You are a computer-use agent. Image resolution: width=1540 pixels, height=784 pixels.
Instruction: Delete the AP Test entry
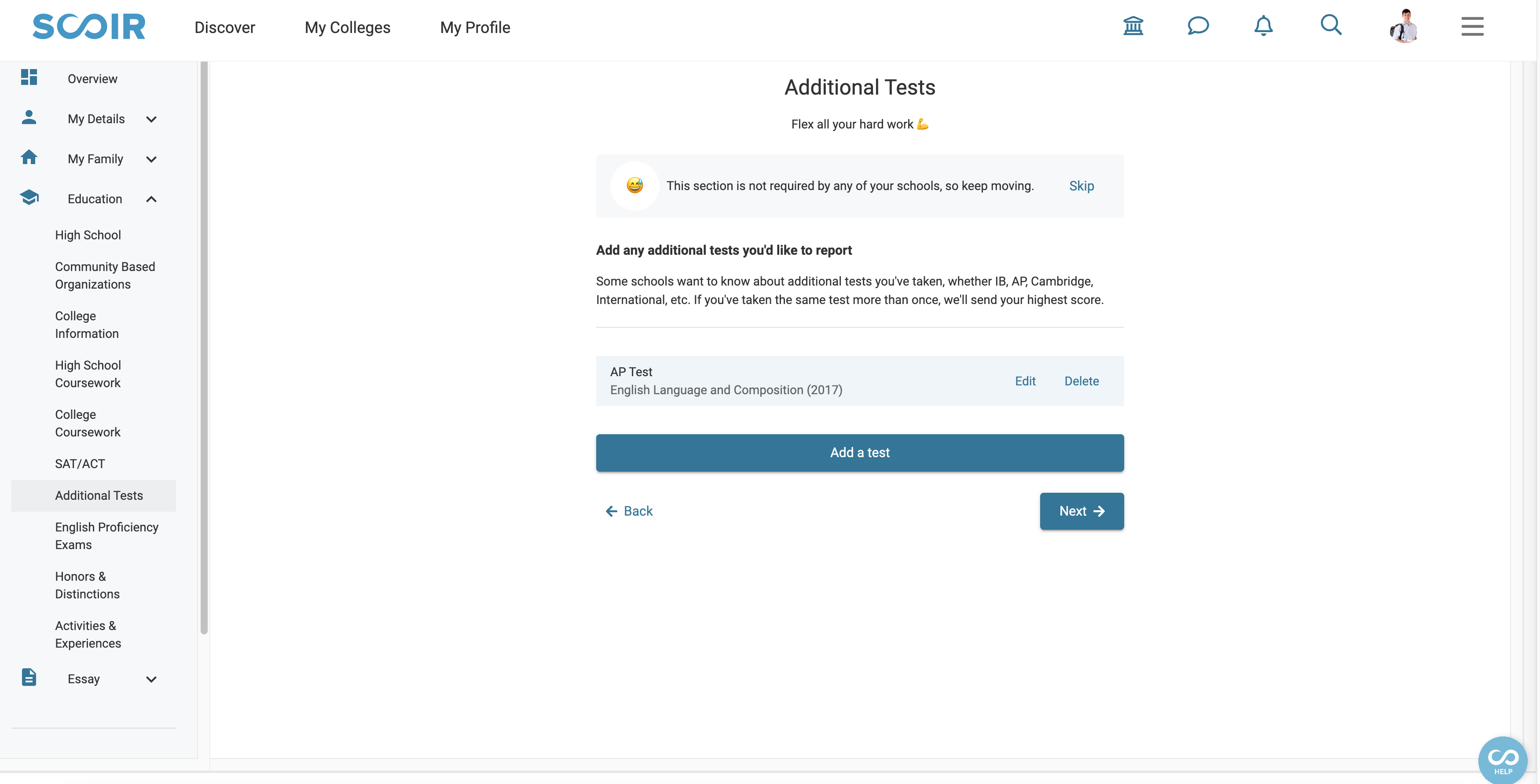tap(1082, 381)
